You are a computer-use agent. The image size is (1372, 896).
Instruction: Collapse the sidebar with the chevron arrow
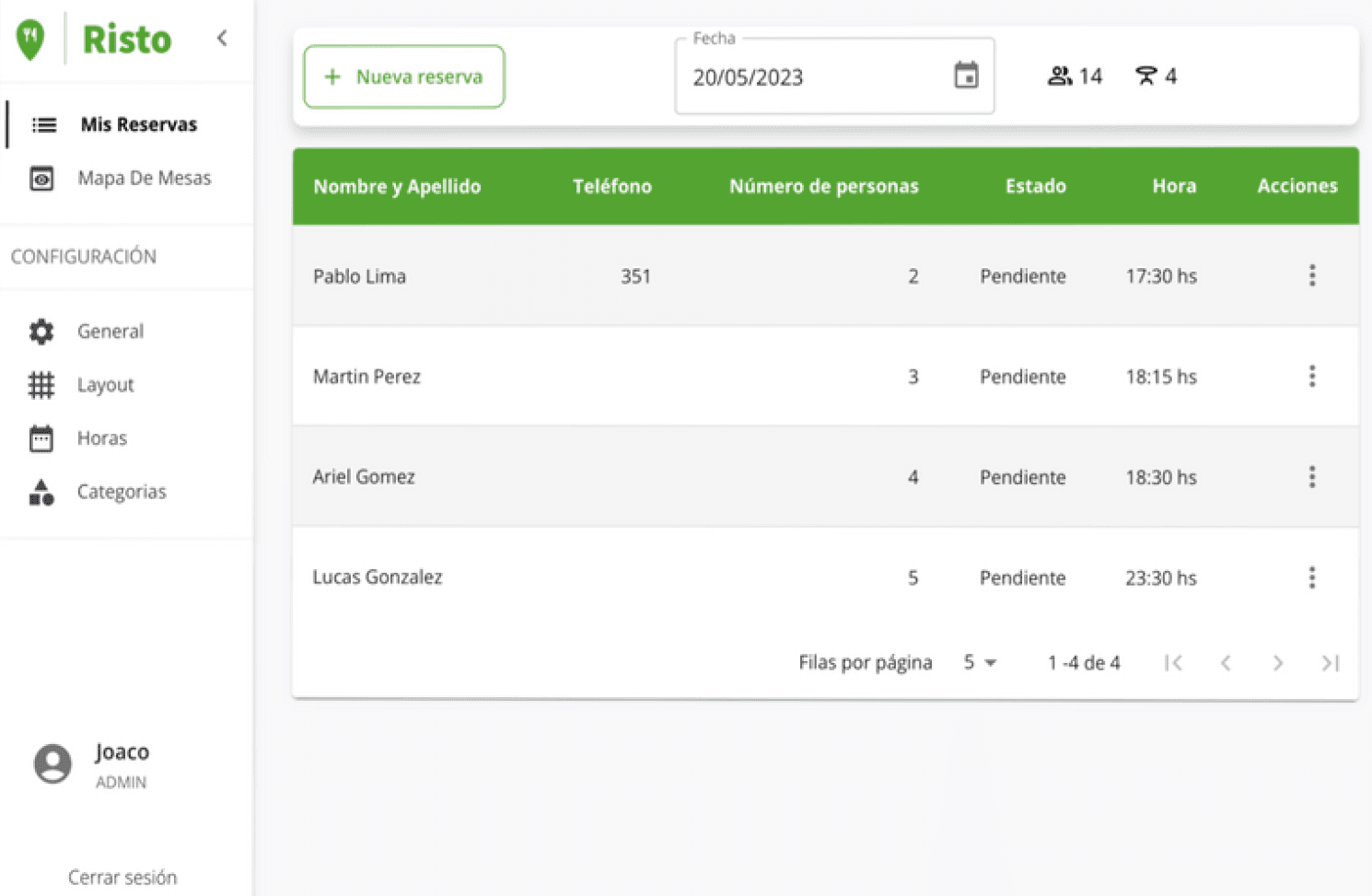(x=222, y=38)
